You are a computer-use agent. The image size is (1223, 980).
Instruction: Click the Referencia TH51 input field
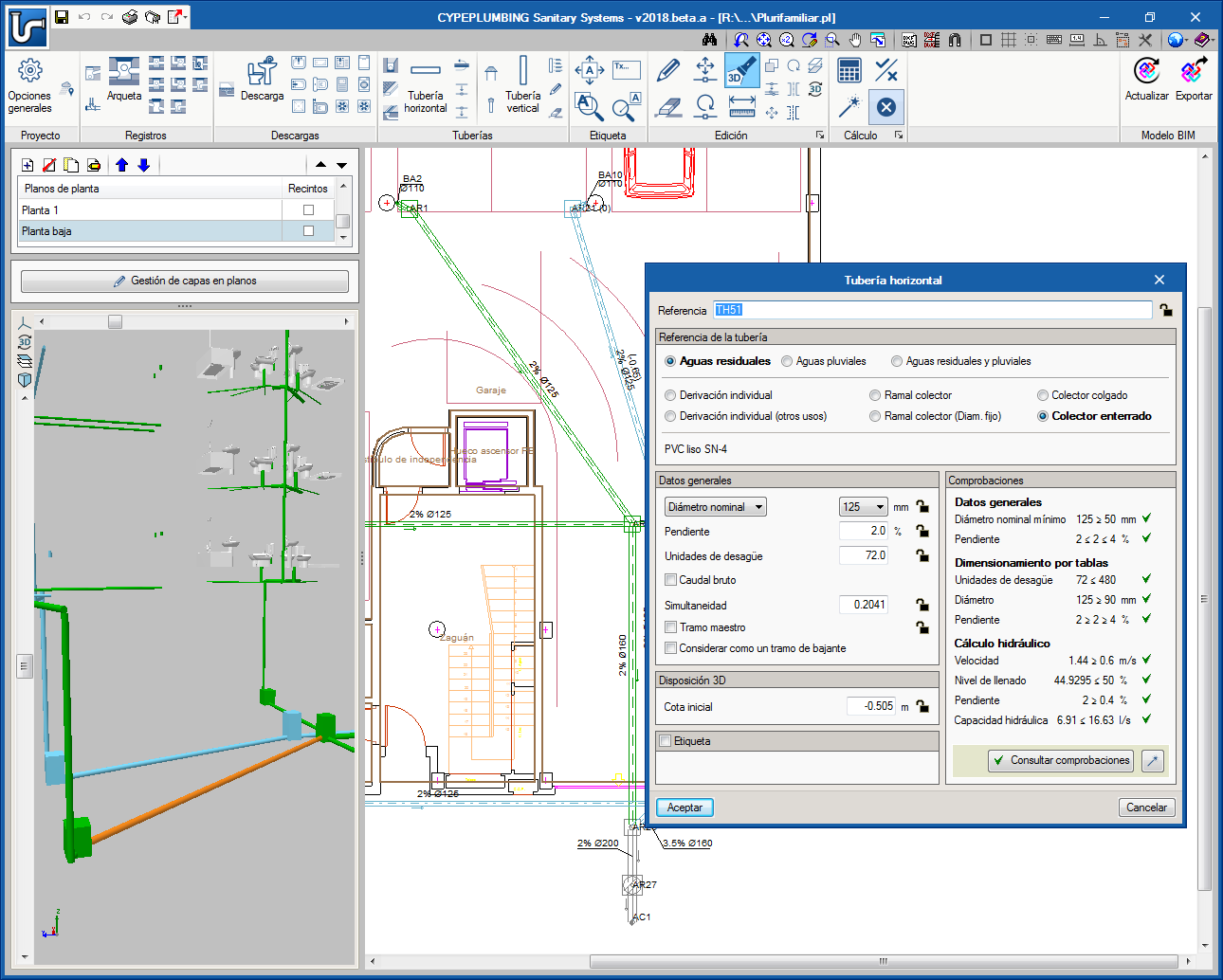point(932,310)
